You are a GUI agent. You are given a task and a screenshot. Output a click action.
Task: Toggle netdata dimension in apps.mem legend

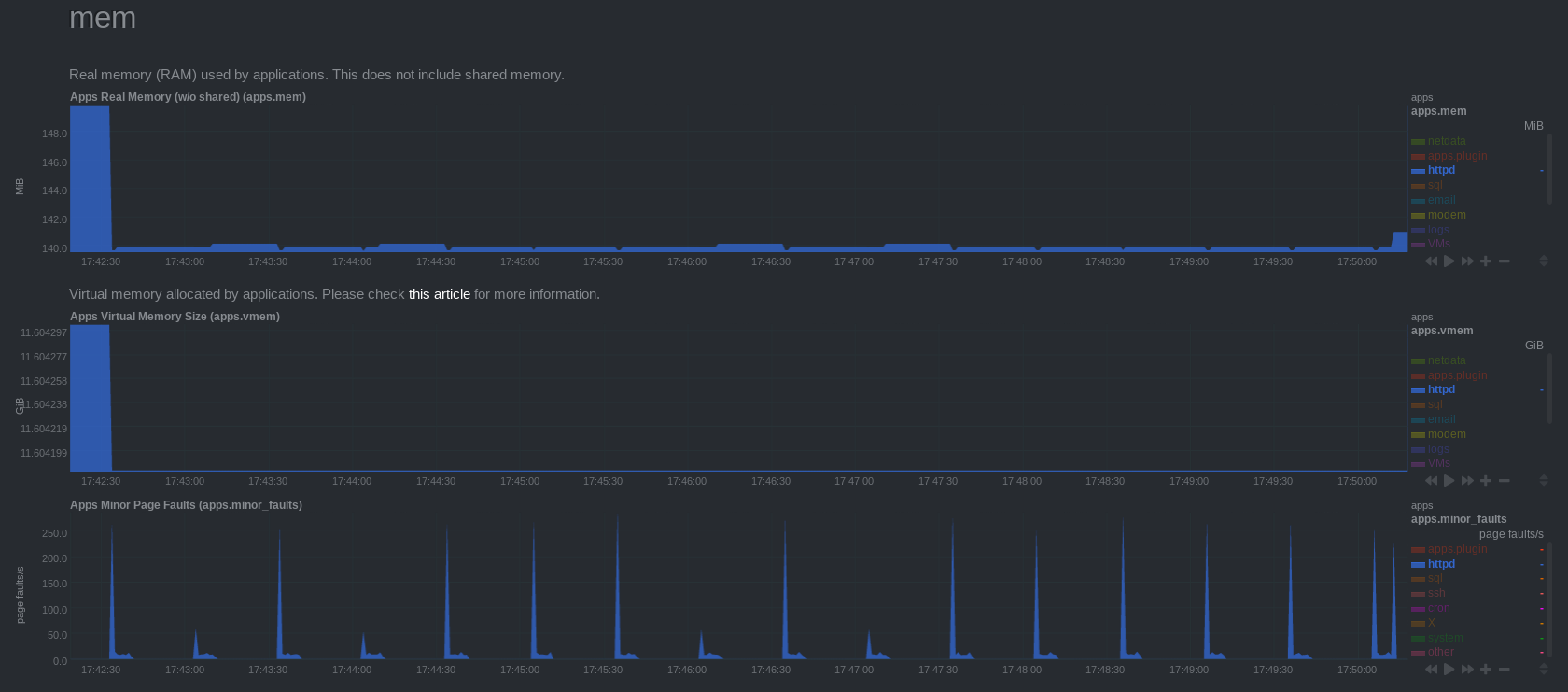click(x=1446, y=141)
